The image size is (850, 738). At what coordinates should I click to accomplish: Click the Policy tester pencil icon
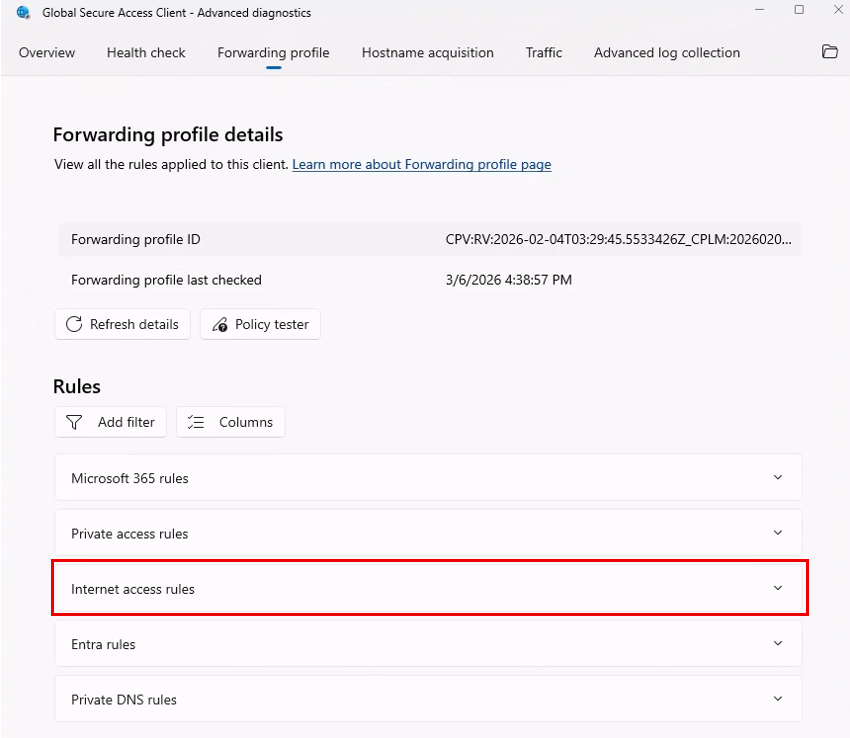point(220,324)
